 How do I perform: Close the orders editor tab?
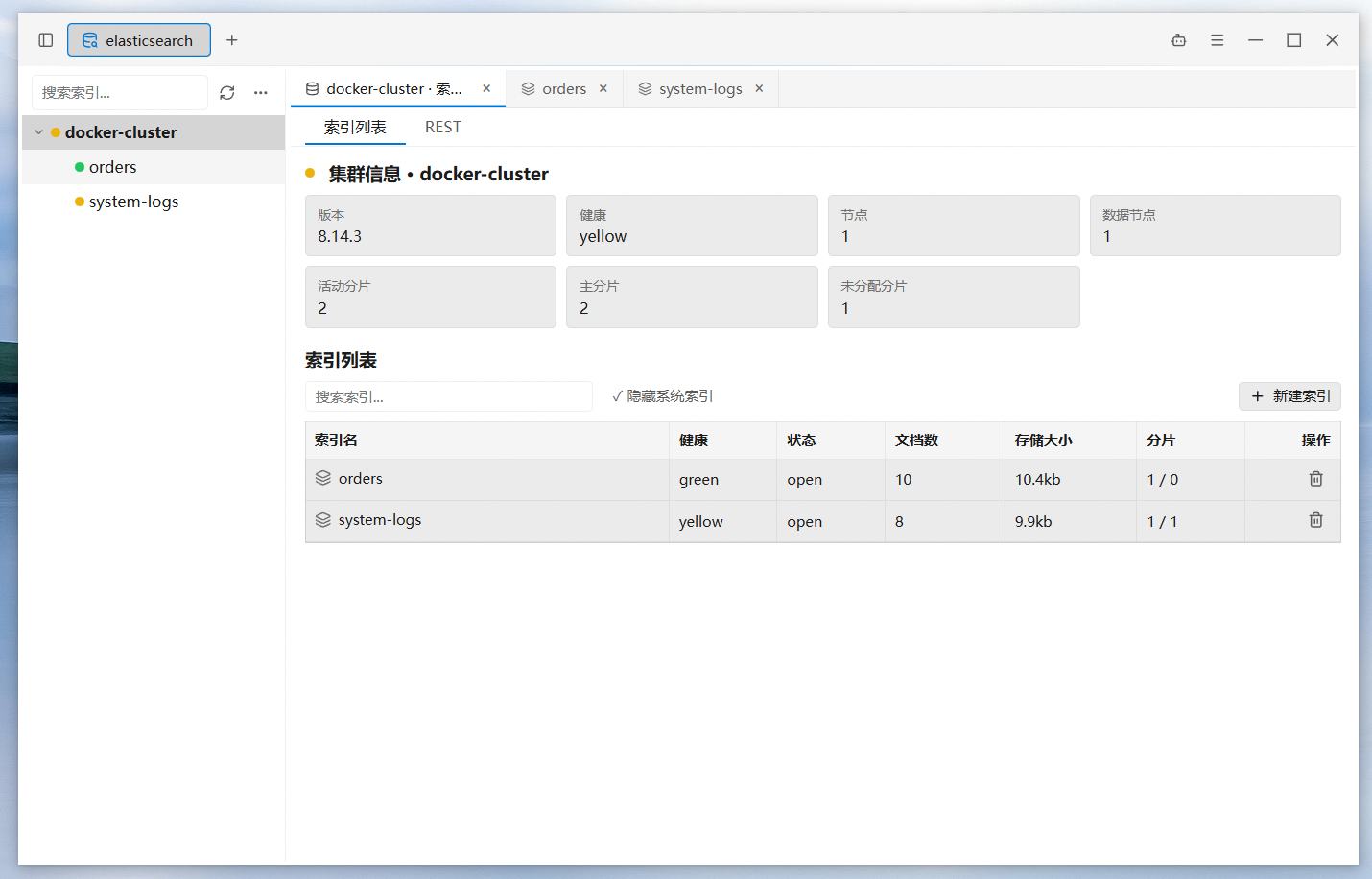603,88
